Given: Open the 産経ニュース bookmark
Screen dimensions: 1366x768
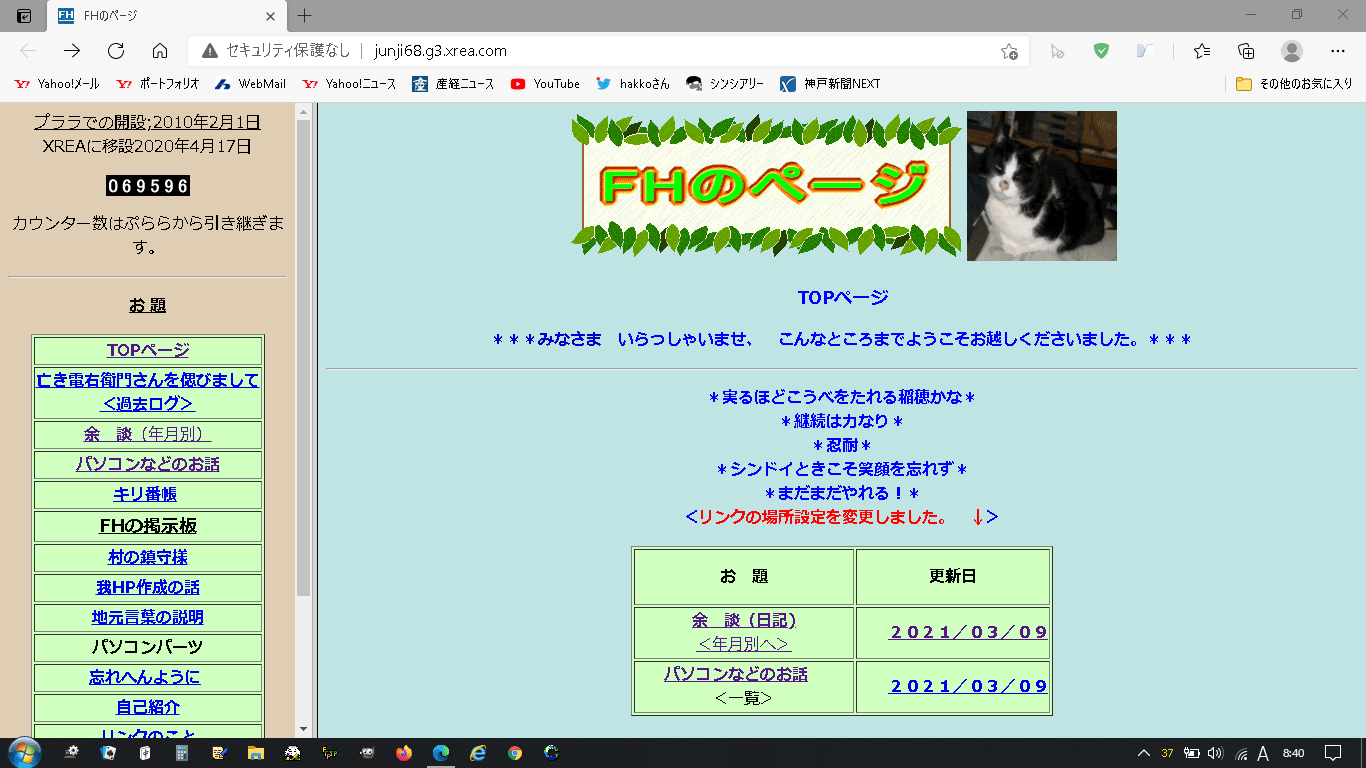Looking at the screenshot, I should click(453, 84).
